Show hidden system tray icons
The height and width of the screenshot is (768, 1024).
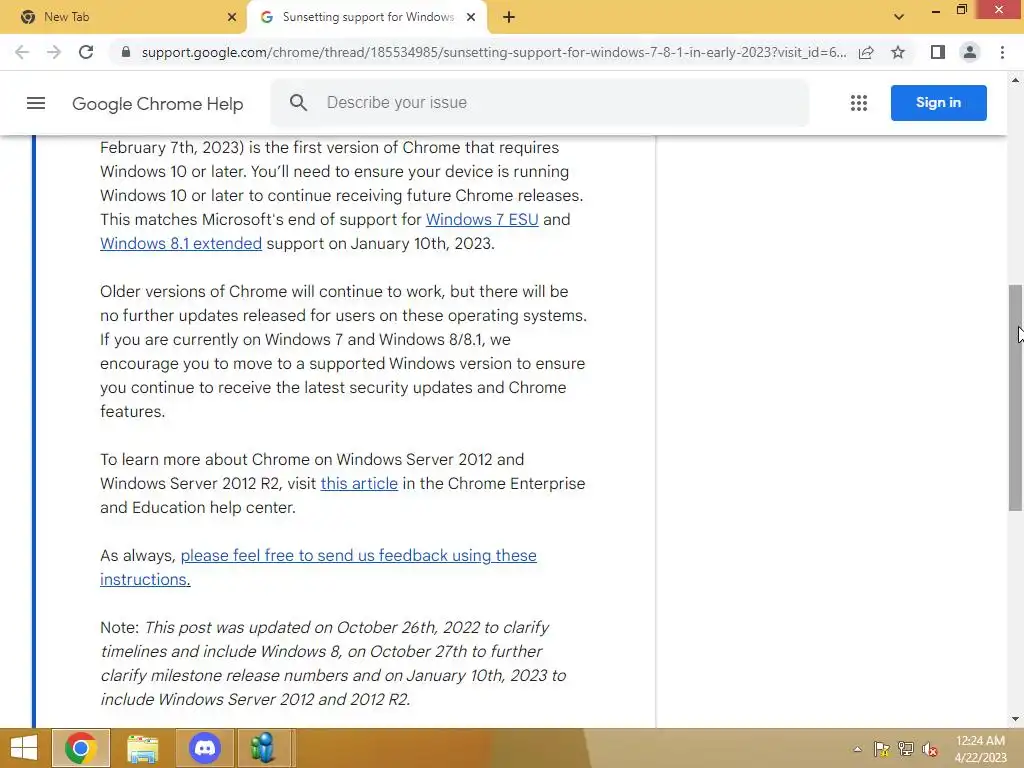[857, 749]
